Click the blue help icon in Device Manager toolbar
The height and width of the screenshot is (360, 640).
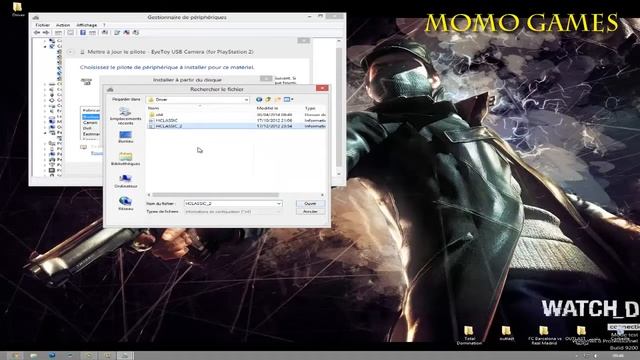tap(82, 32)
